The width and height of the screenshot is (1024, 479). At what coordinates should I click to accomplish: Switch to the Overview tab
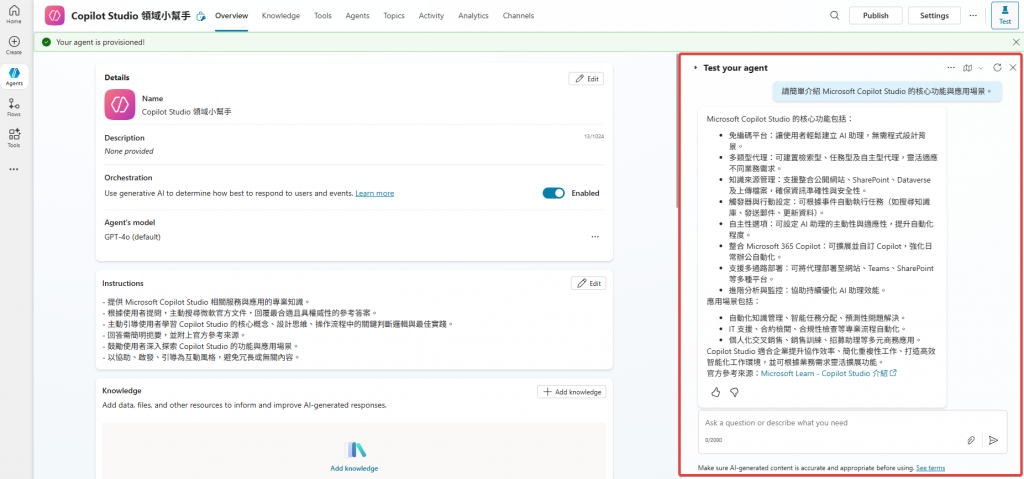tap(231, 16)
